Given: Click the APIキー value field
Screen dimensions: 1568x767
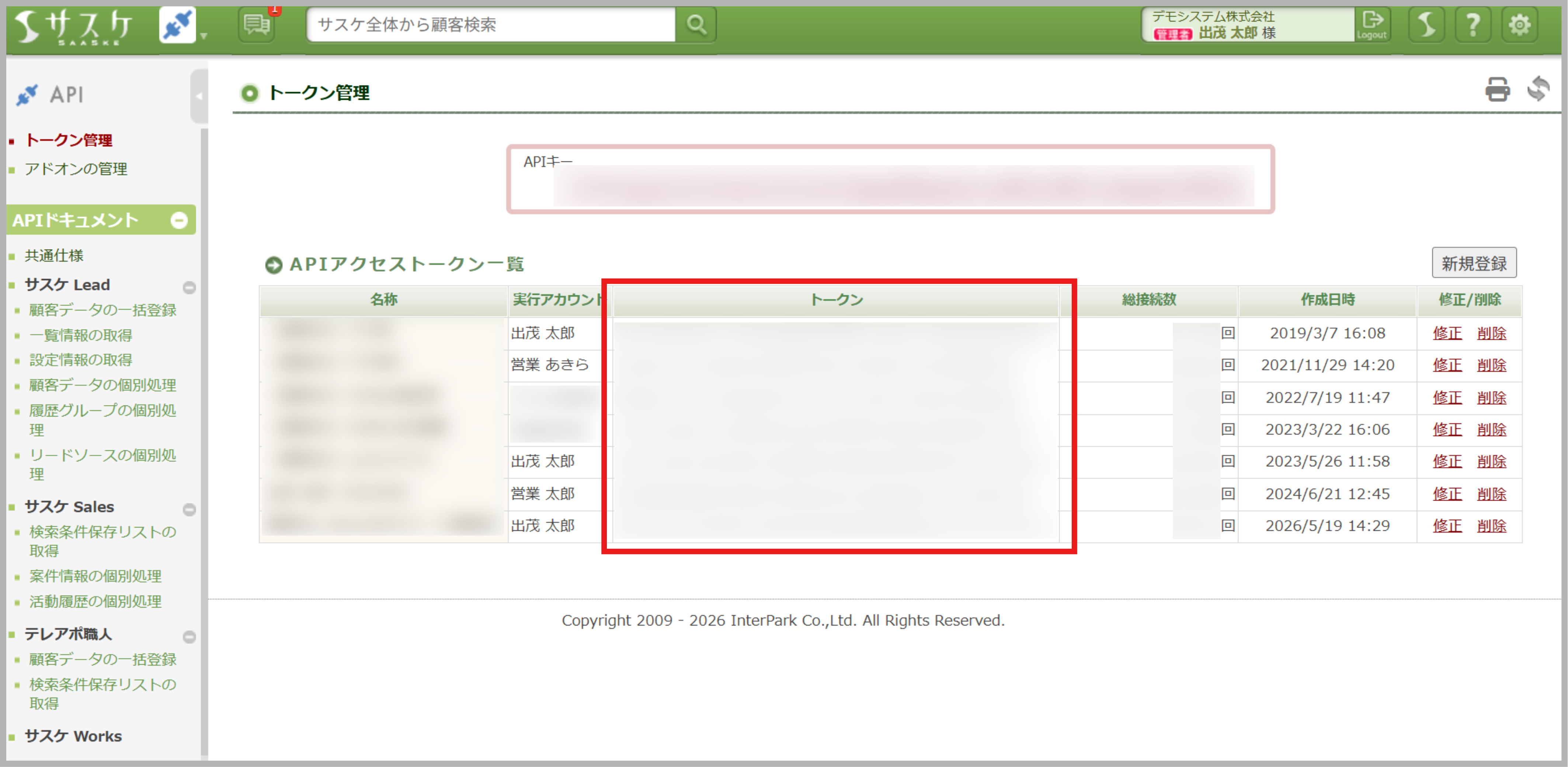Looking at the screenshot, I should point(903,186).
